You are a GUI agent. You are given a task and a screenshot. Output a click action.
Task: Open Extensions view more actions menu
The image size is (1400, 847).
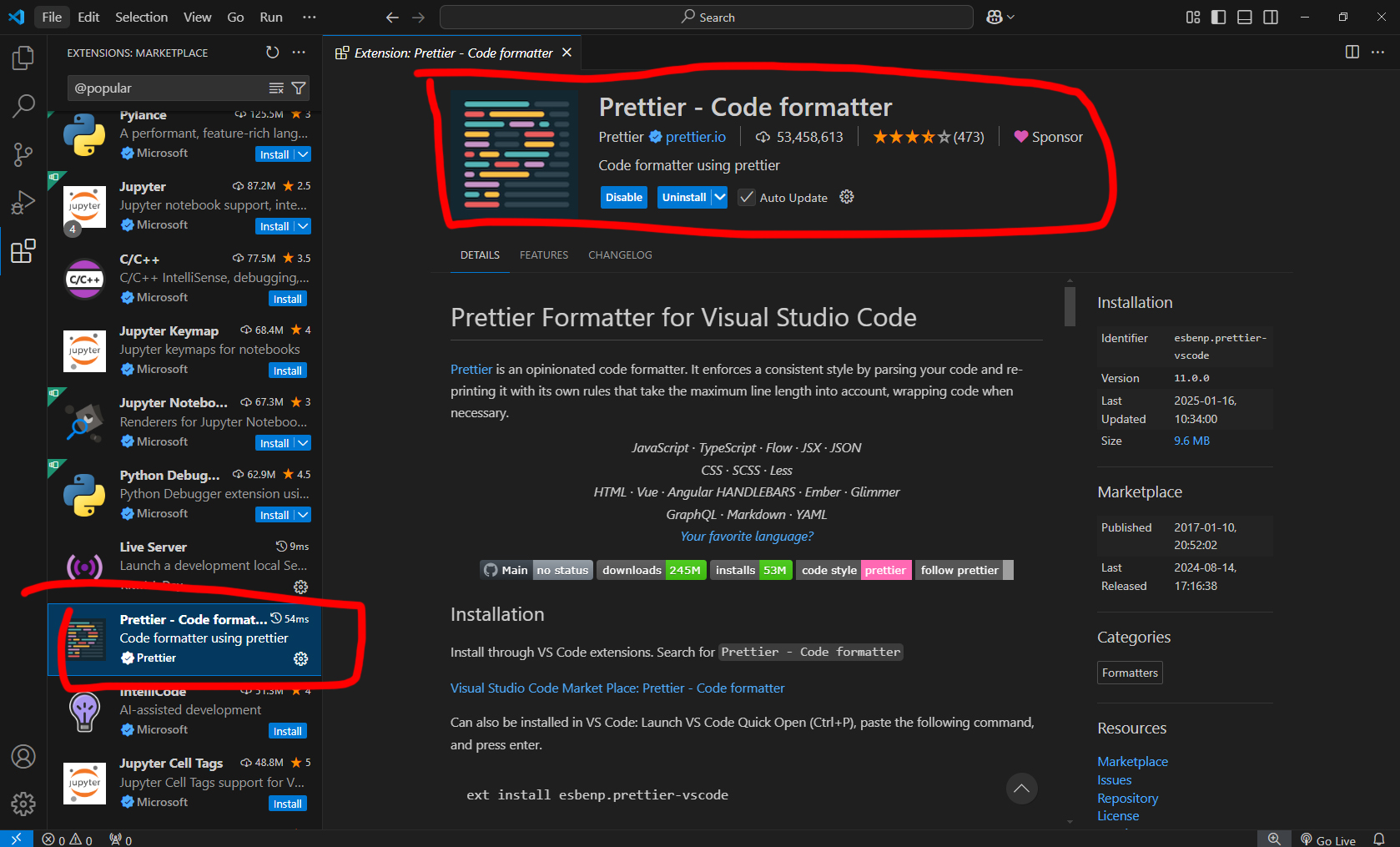coord(299,53)
